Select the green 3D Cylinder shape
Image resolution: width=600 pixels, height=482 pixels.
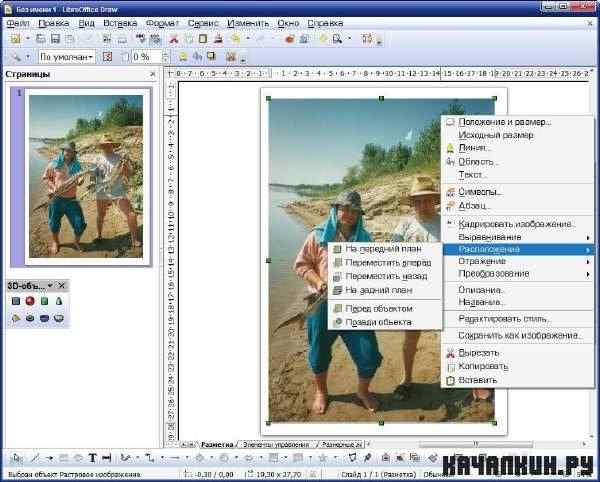pyautogui.click(x=44, y=301)
